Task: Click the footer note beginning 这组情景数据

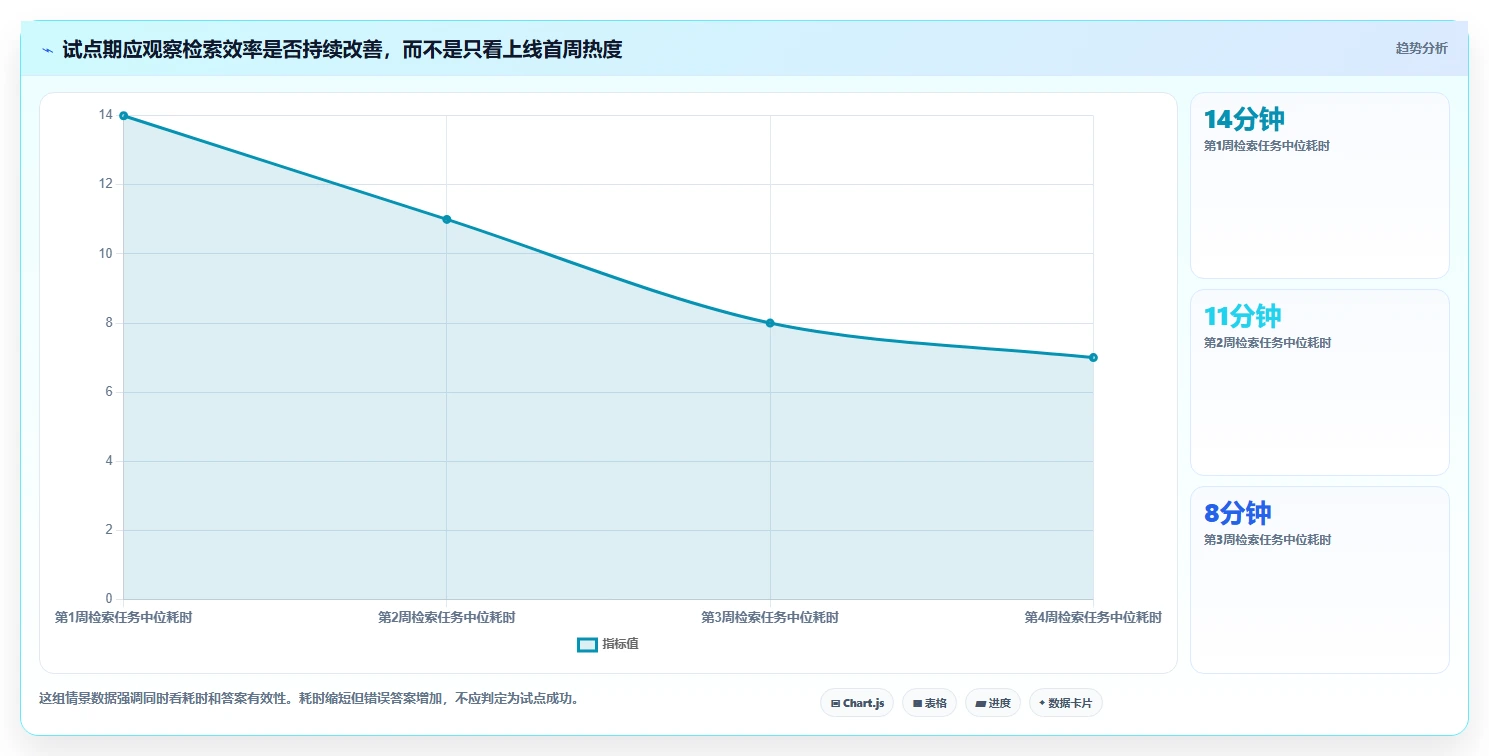Action: point(309,698)
